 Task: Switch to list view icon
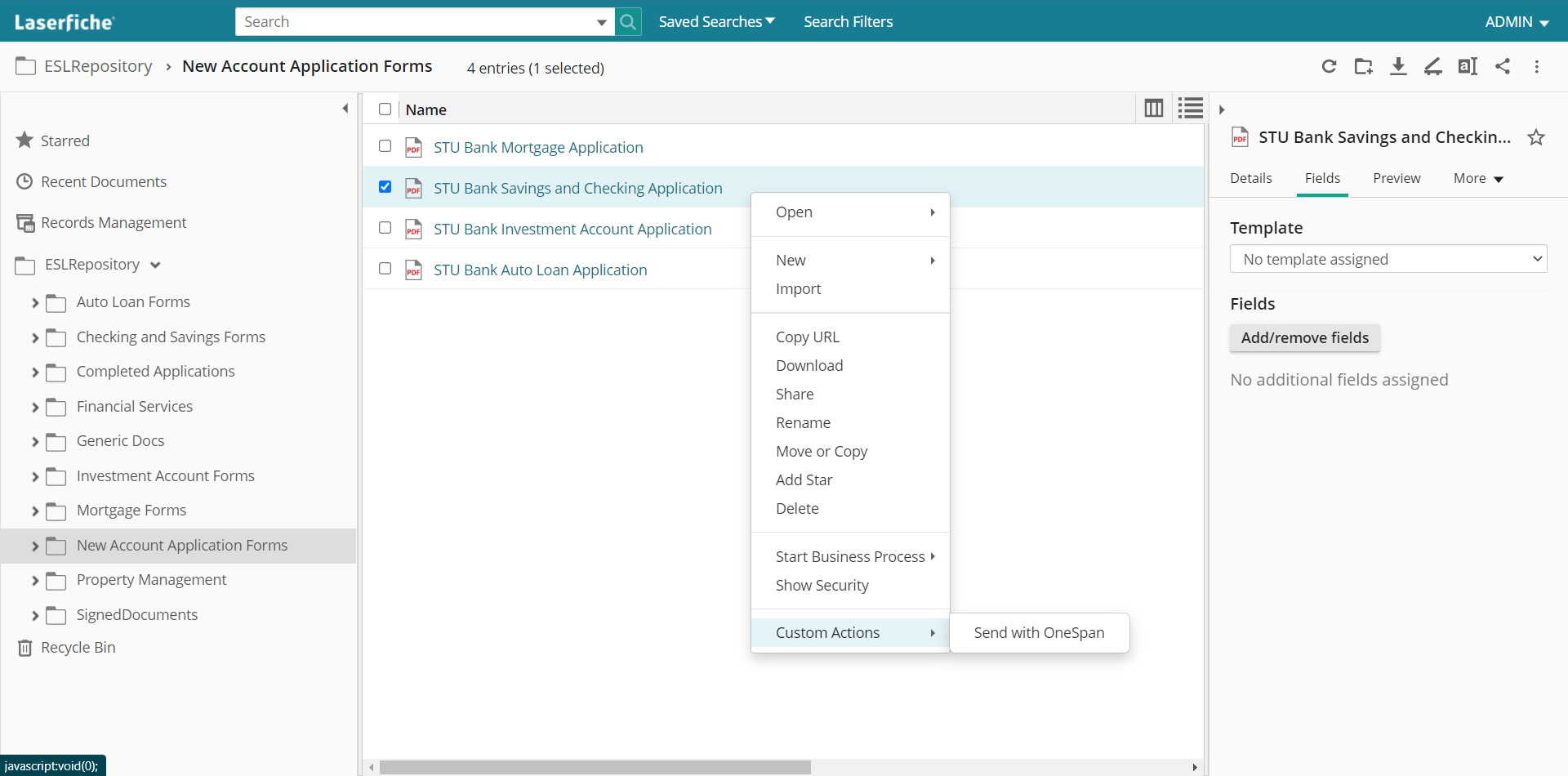point(1191,108)
